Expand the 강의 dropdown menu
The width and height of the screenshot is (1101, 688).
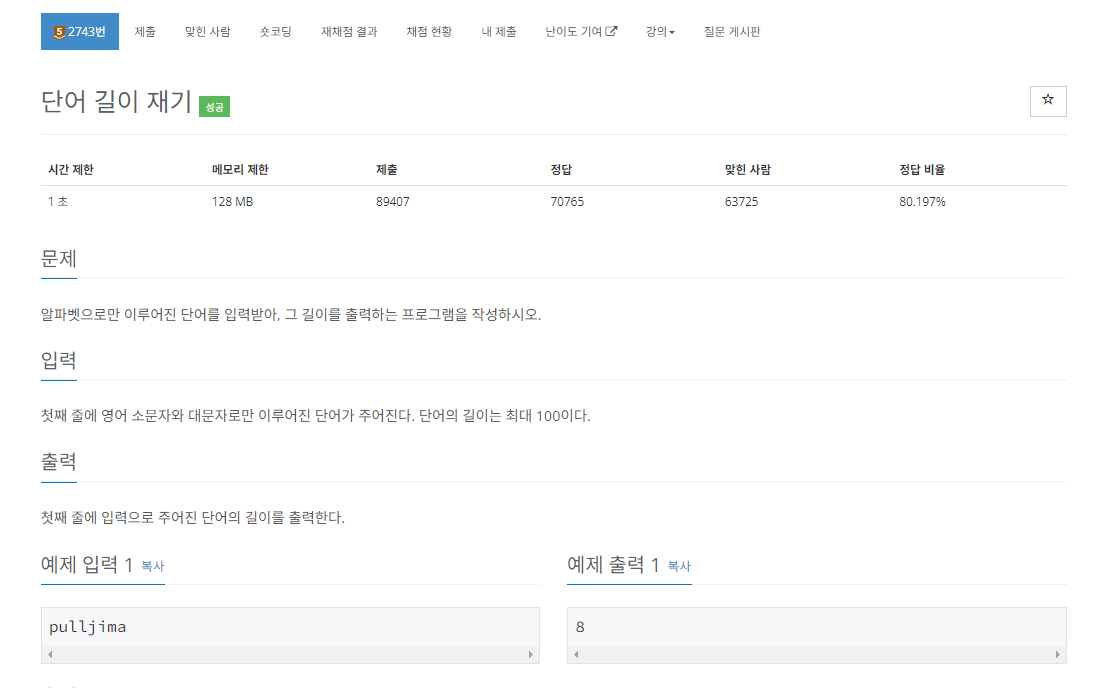coord(660,32)
